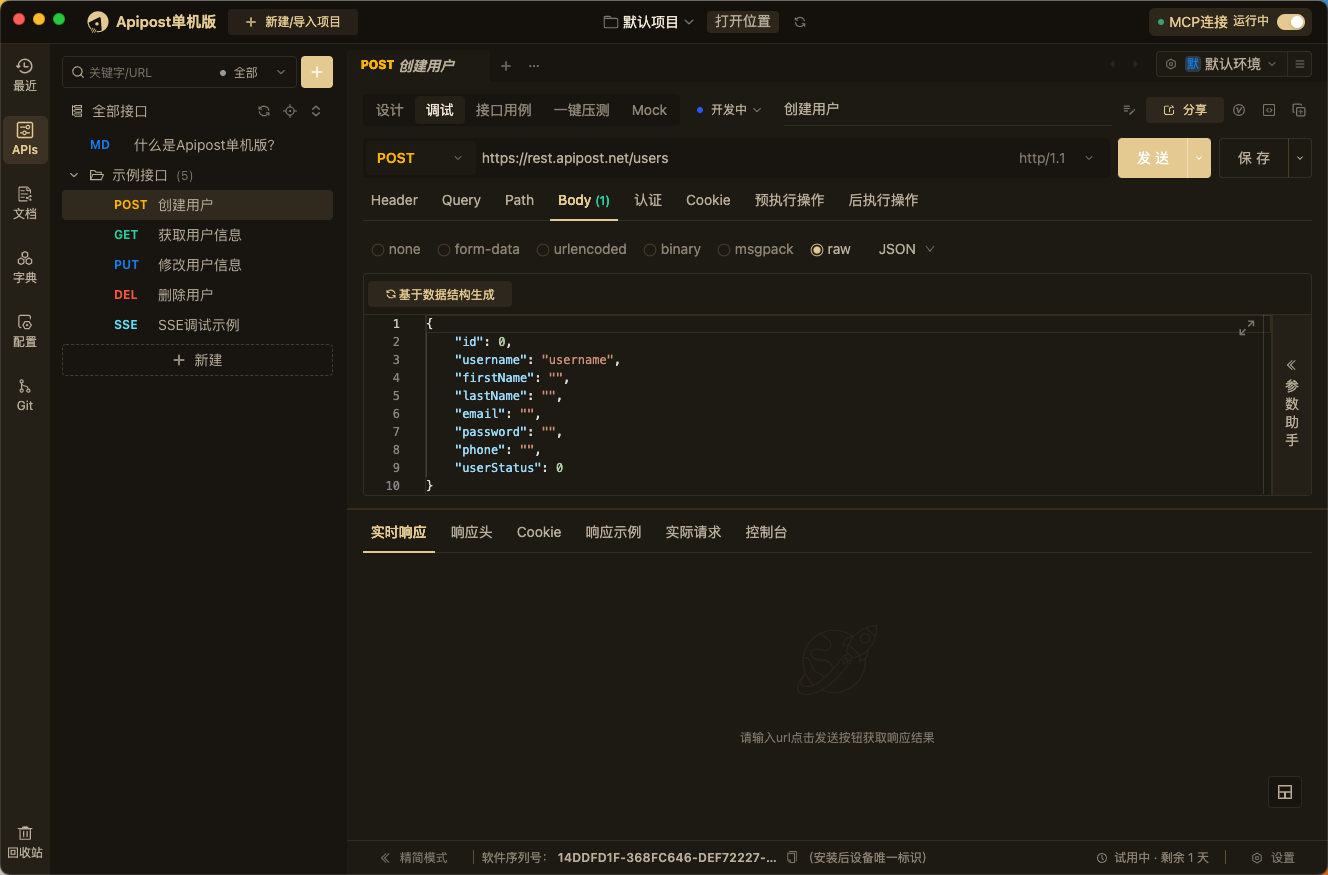
Task: Click the edit description lines-pencil icon
Action: click(1129, 110)
